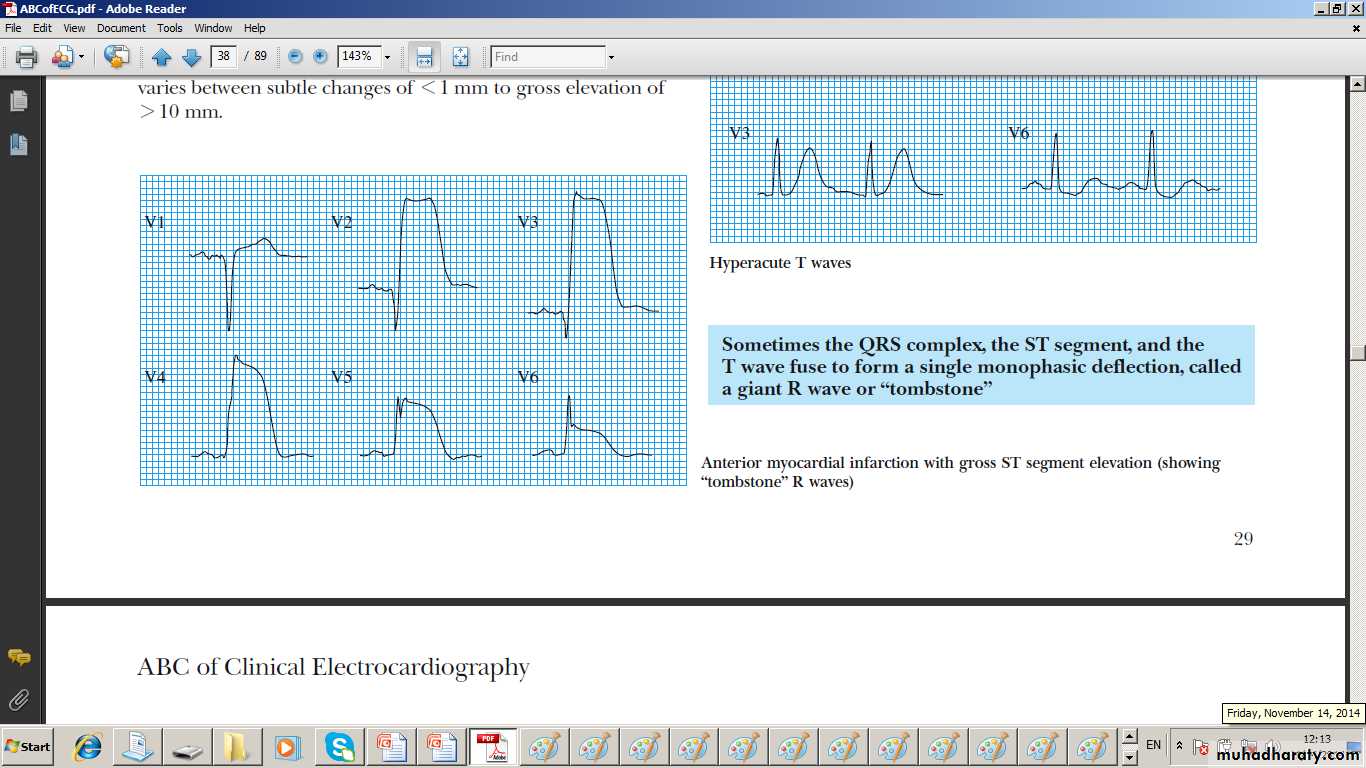This screenshot has width=1366, height=768.
Task: Expand the Find options dropdown arrow
Action: 611,57
